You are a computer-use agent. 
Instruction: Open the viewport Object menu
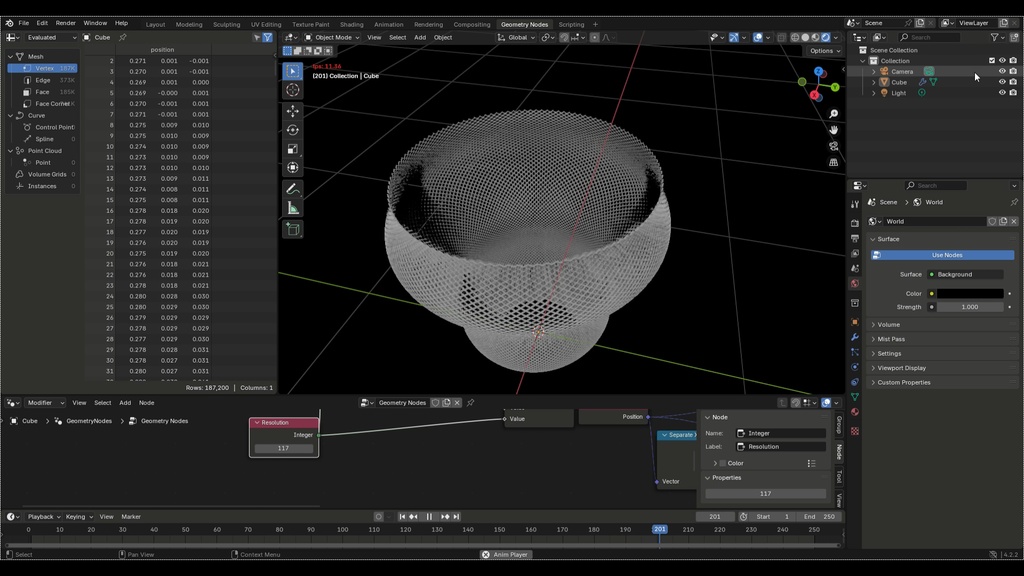[x=443, y=38]
